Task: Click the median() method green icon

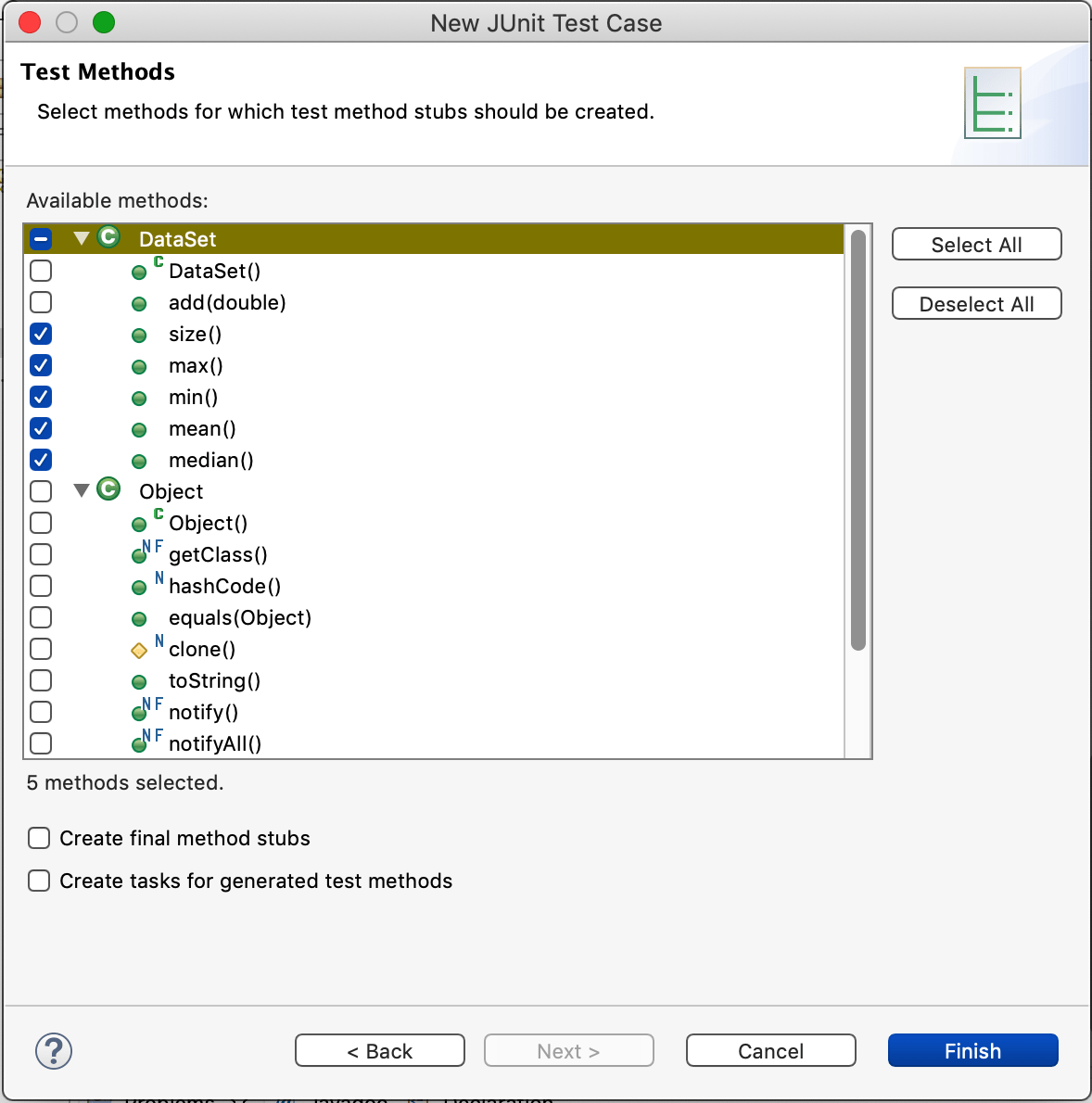Action: pos(139,462)
